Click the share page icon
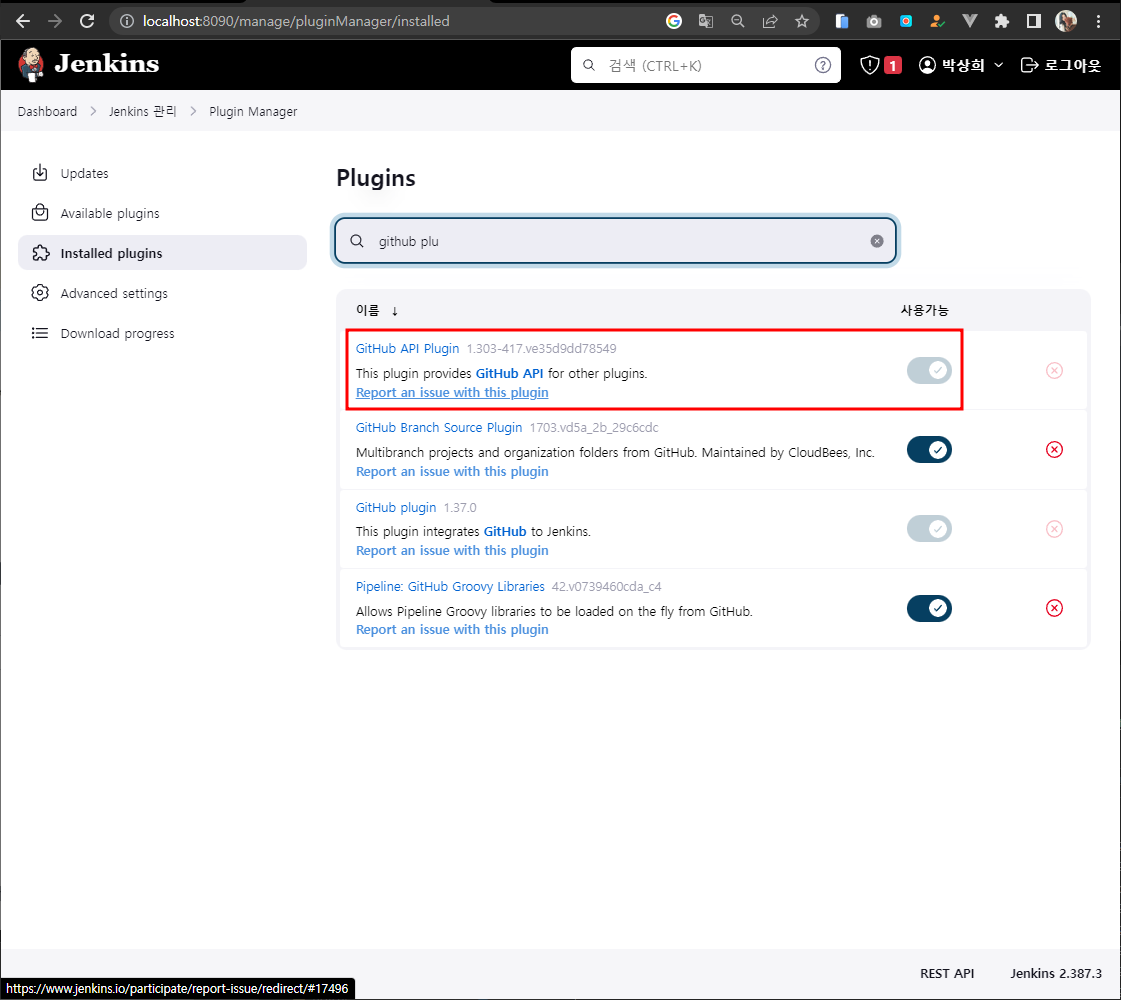Screen dimensions: 1121x1000 point(770,21)
